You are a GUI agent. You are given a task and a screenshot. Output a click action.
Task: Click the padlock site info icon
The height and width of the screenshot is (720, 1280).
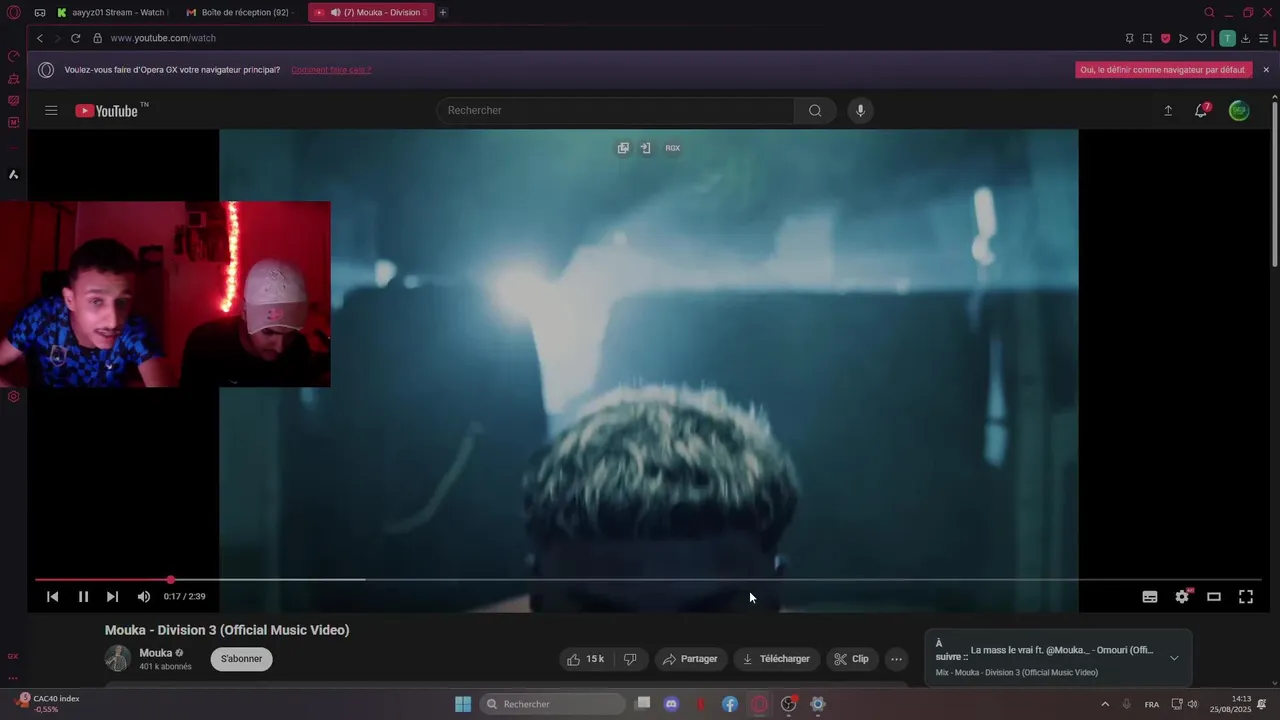(97, 38)
